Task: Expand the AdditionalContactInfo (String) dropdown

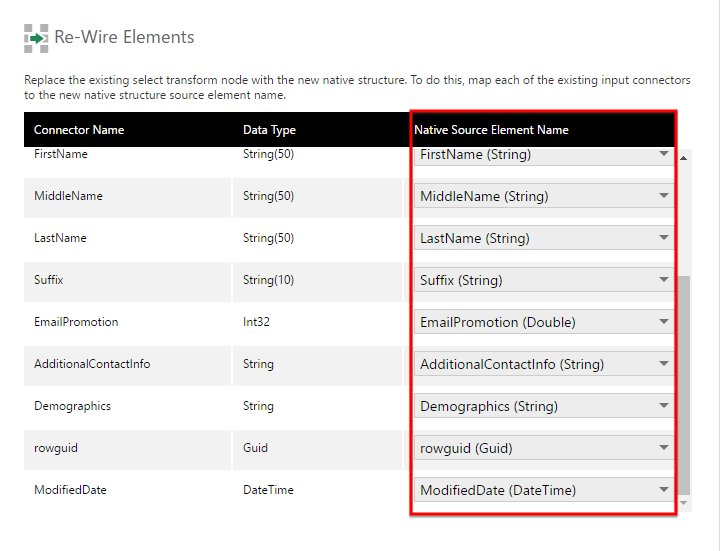Action: tap(544, 365)
